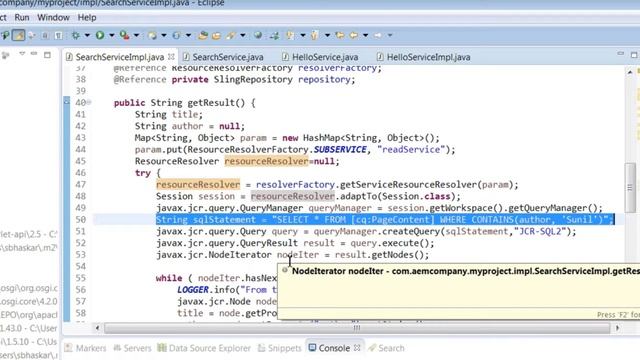Viewport: 640px width, 360px height.
Task: Switch to SearchServiceImpl.java editor tab
Action: point(120,57)
